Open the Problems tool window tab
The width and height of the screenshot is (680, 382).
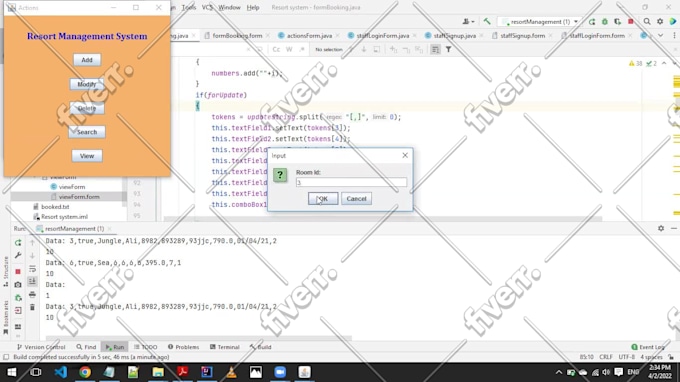click(x=183, y=347)
